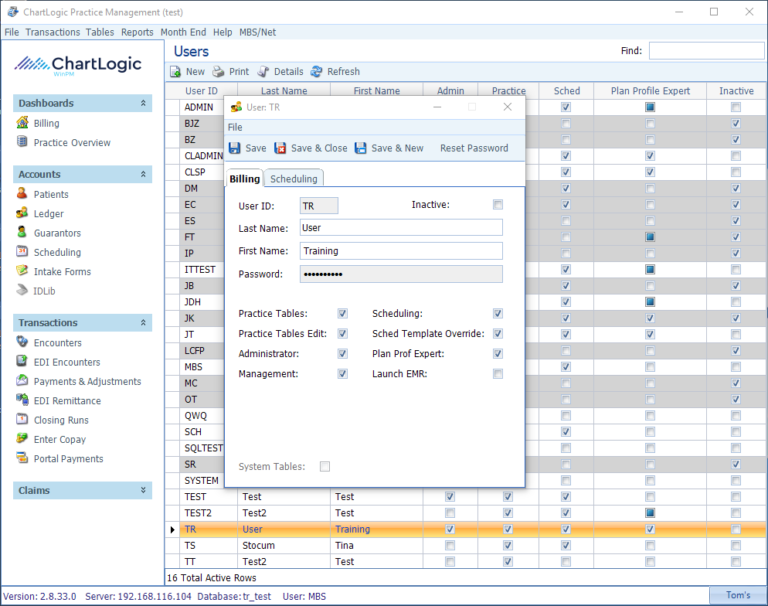Open the Month End menu

183,32
